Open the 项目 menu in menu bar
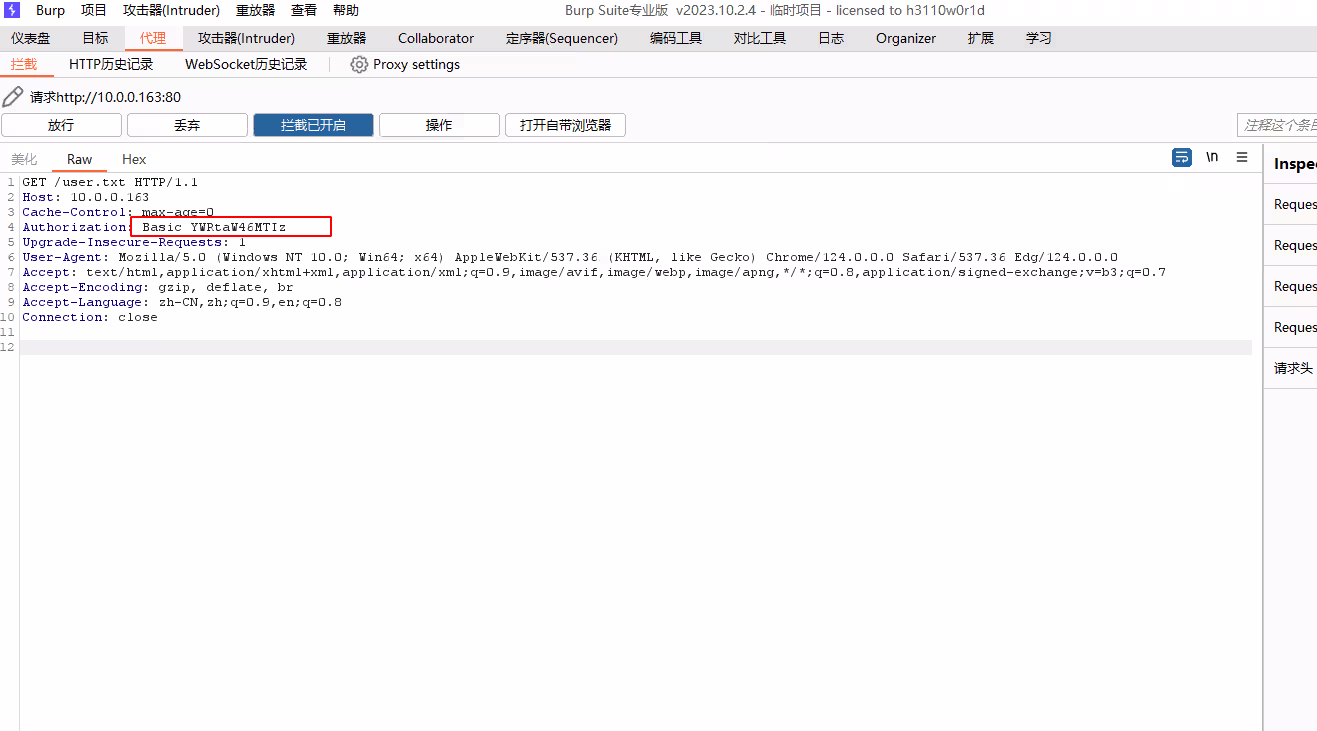The height and width of the screenshot is (731, 1317). [x=94, y=11]
